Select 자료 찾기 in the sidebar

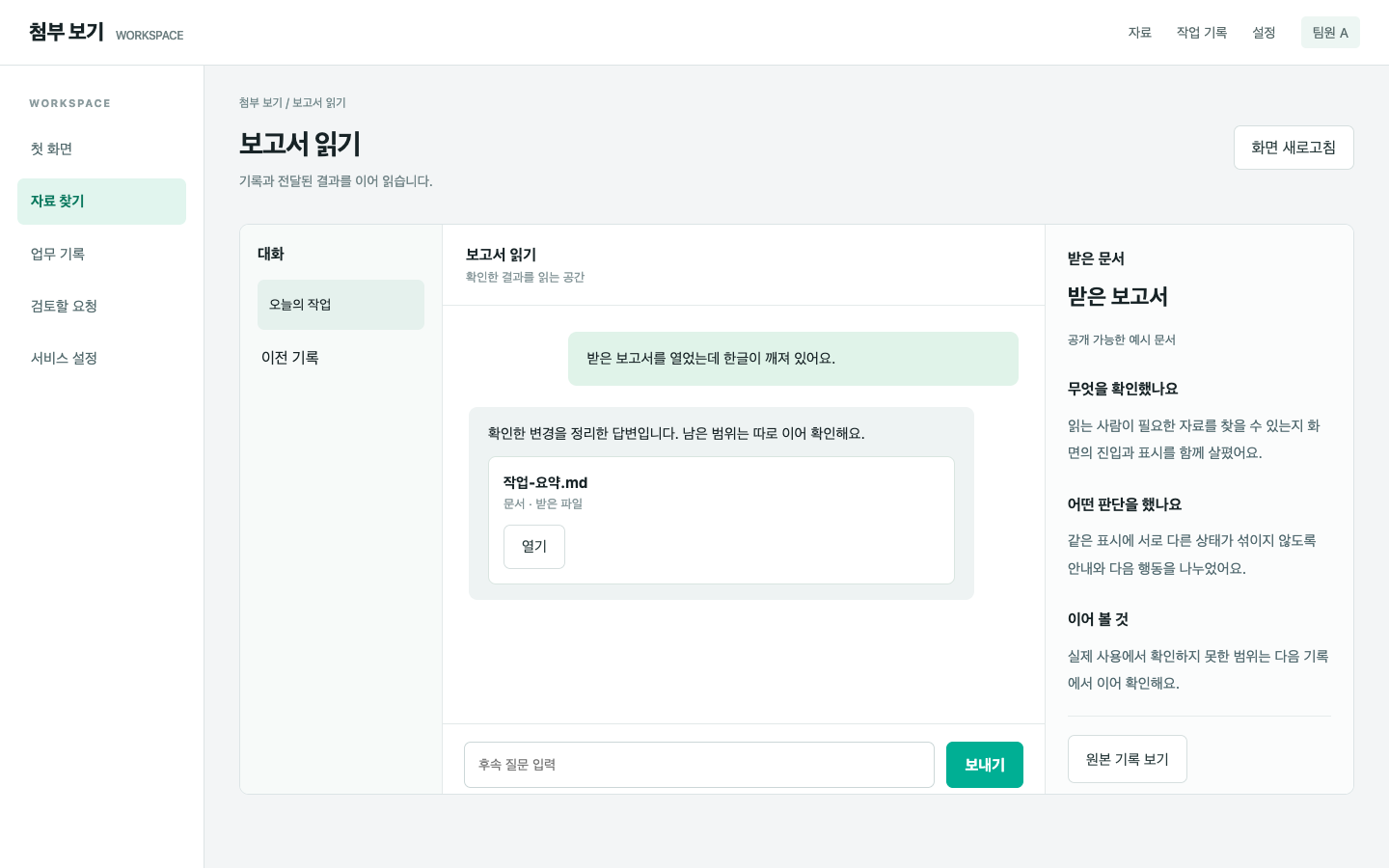point(101,202)
